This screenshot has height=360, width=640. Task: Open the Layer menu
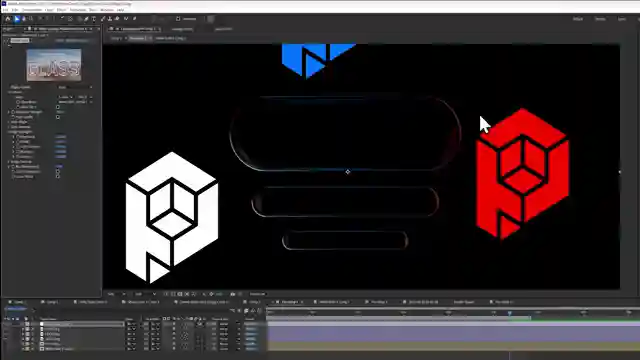(49, 10)
